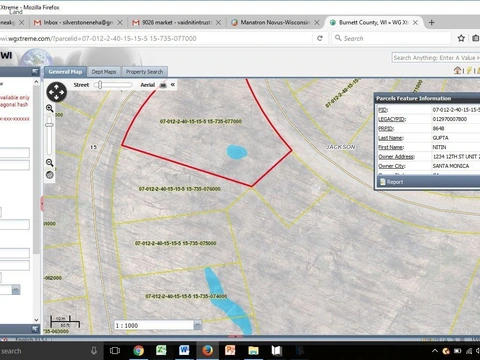Image resolution: width=480 pixels, height=360 pixels.
Task: Click the Street/Aerial transparency slider handle
Action: [100, 85]
